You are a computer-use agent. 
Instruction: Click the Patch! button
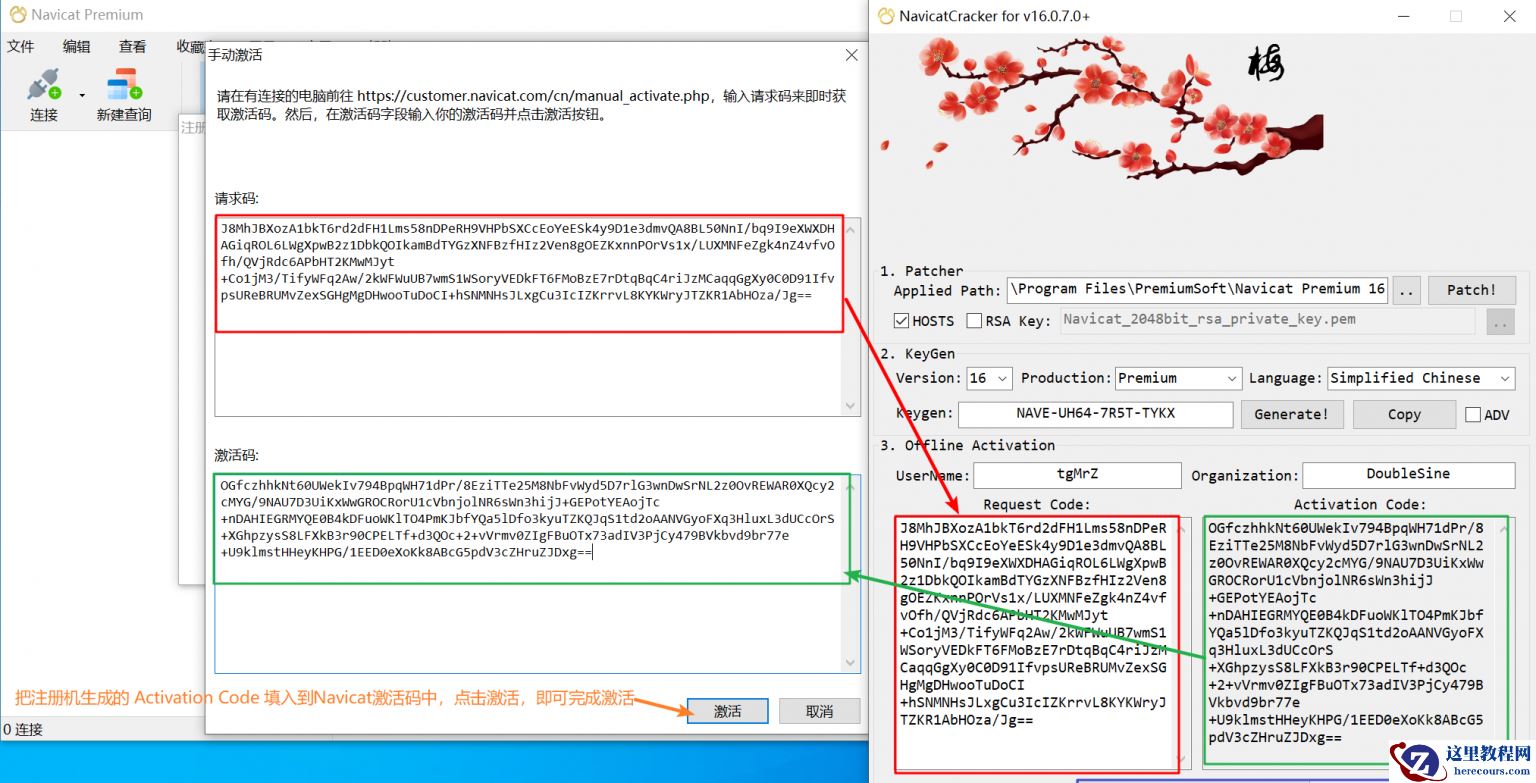(1471, 290)
